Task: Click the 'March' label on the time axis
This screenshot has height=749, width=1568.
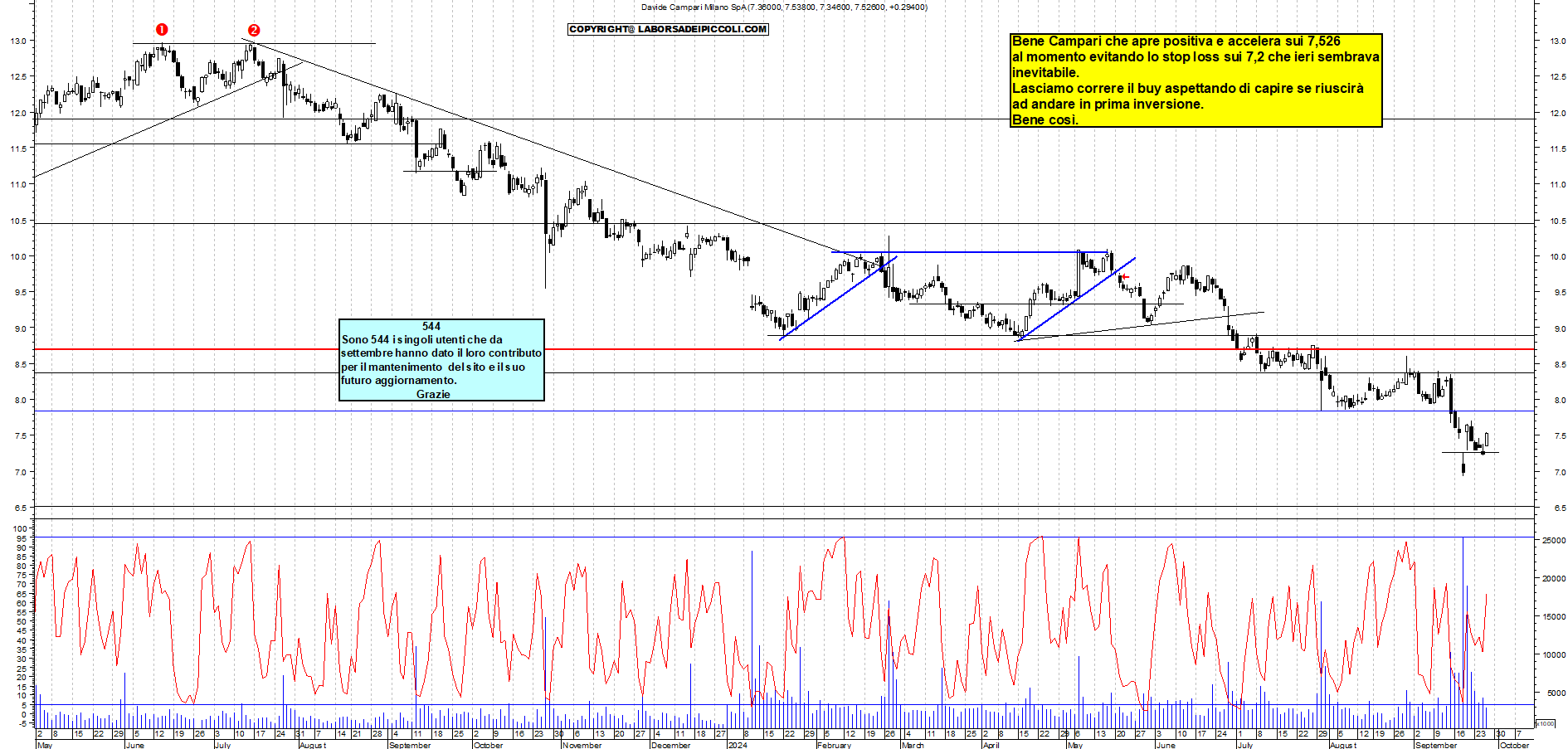Action: (913, 745)
